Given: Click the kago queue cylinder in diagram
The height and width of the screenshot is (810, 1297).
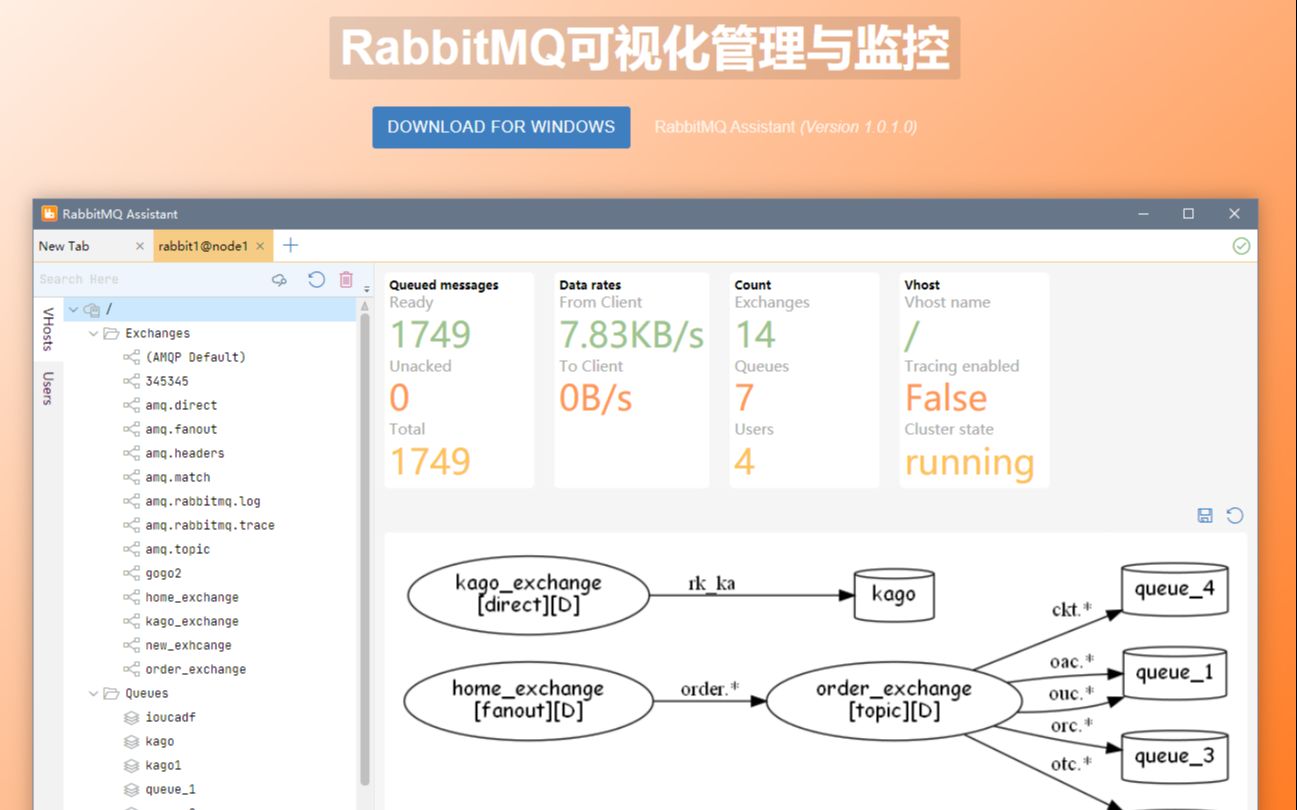Looking at the screenshot, I should [x=893, y=594].
